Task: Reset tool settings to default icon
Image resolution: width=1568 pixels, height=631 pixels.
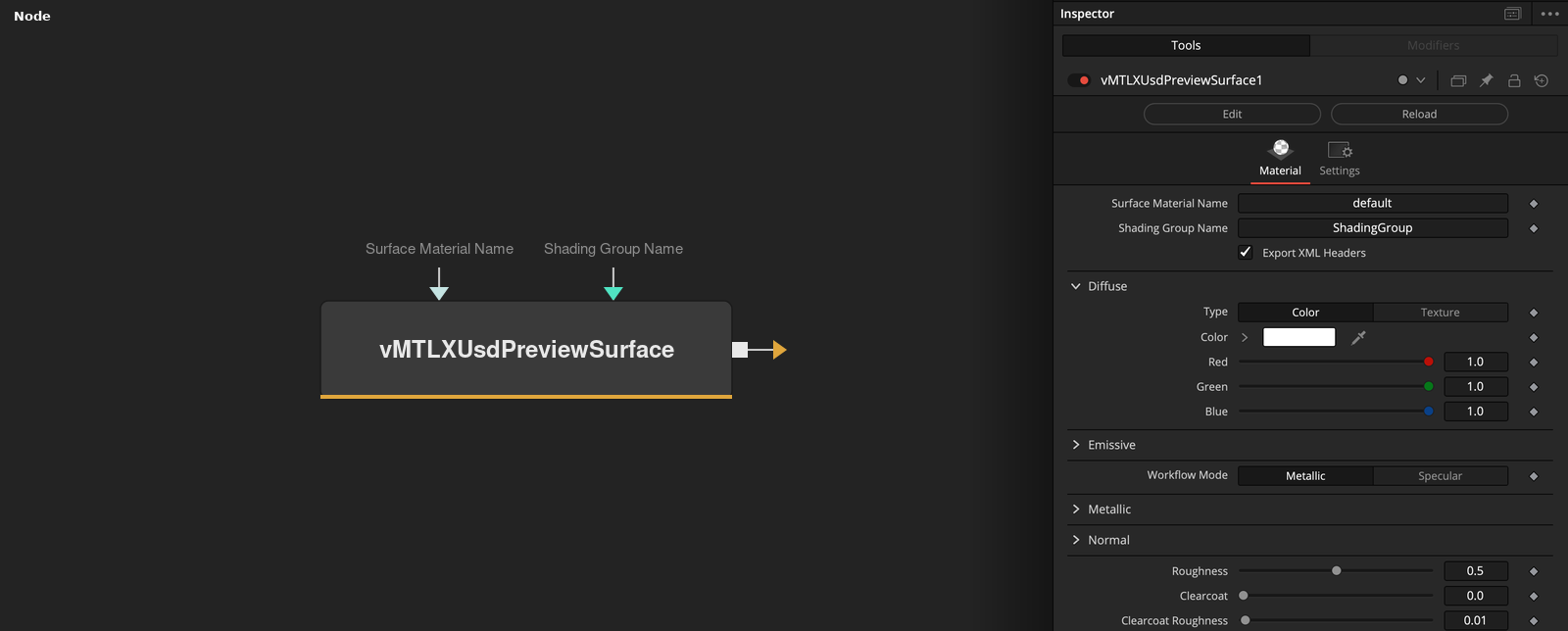Action: point(1542,80)
